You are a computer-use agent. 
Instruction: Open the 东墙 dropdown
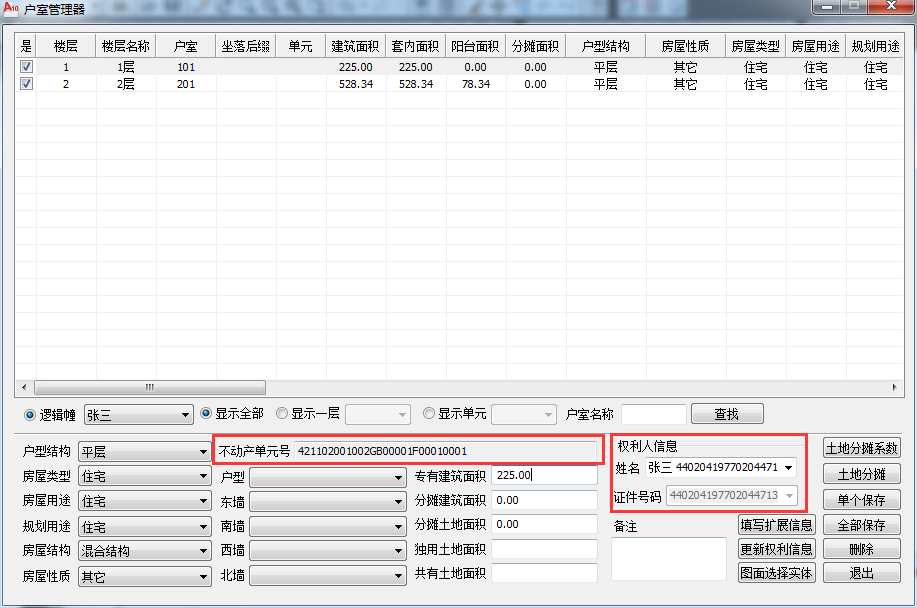[x=327, y=502]
